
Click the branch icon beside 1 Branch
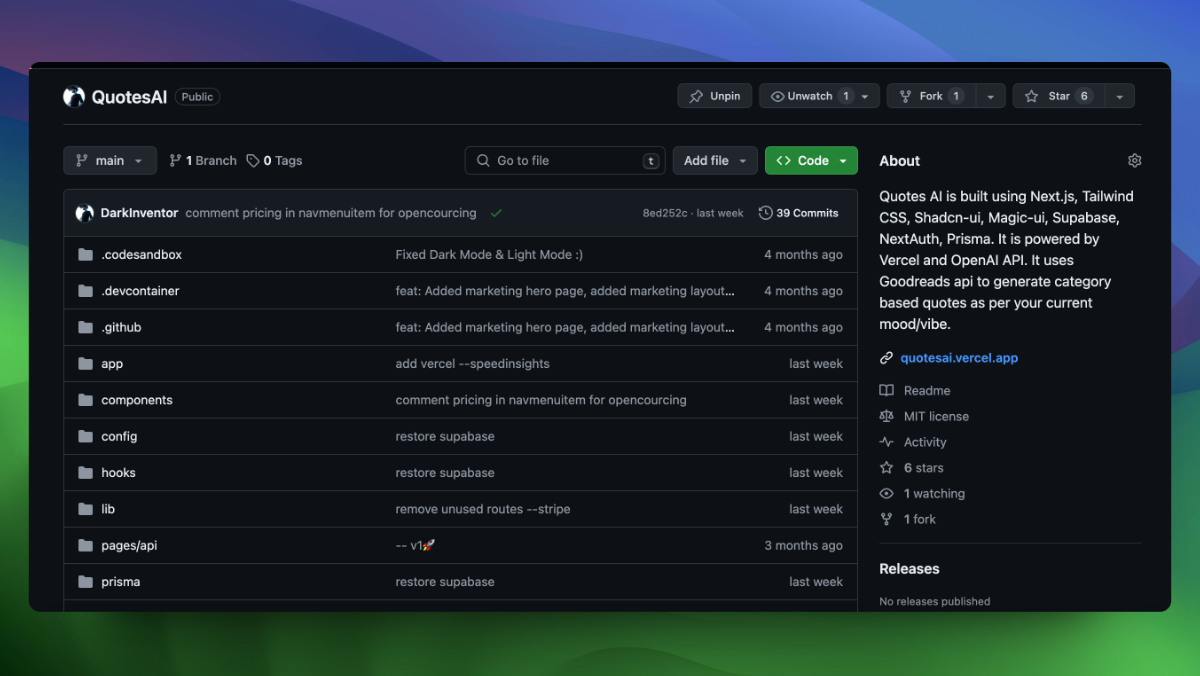coord(175,161)
